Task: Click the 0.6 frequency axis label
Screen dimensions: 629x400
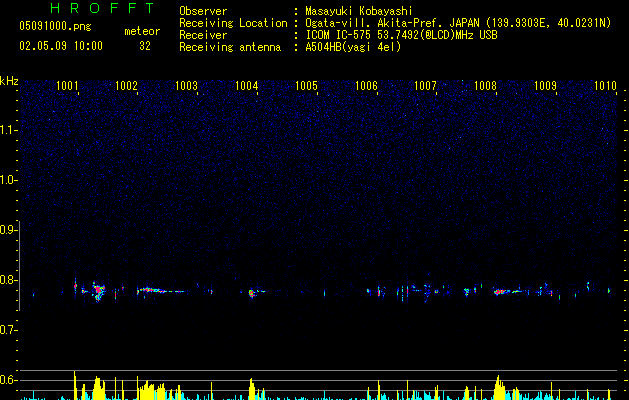Action: coord(8,380)
